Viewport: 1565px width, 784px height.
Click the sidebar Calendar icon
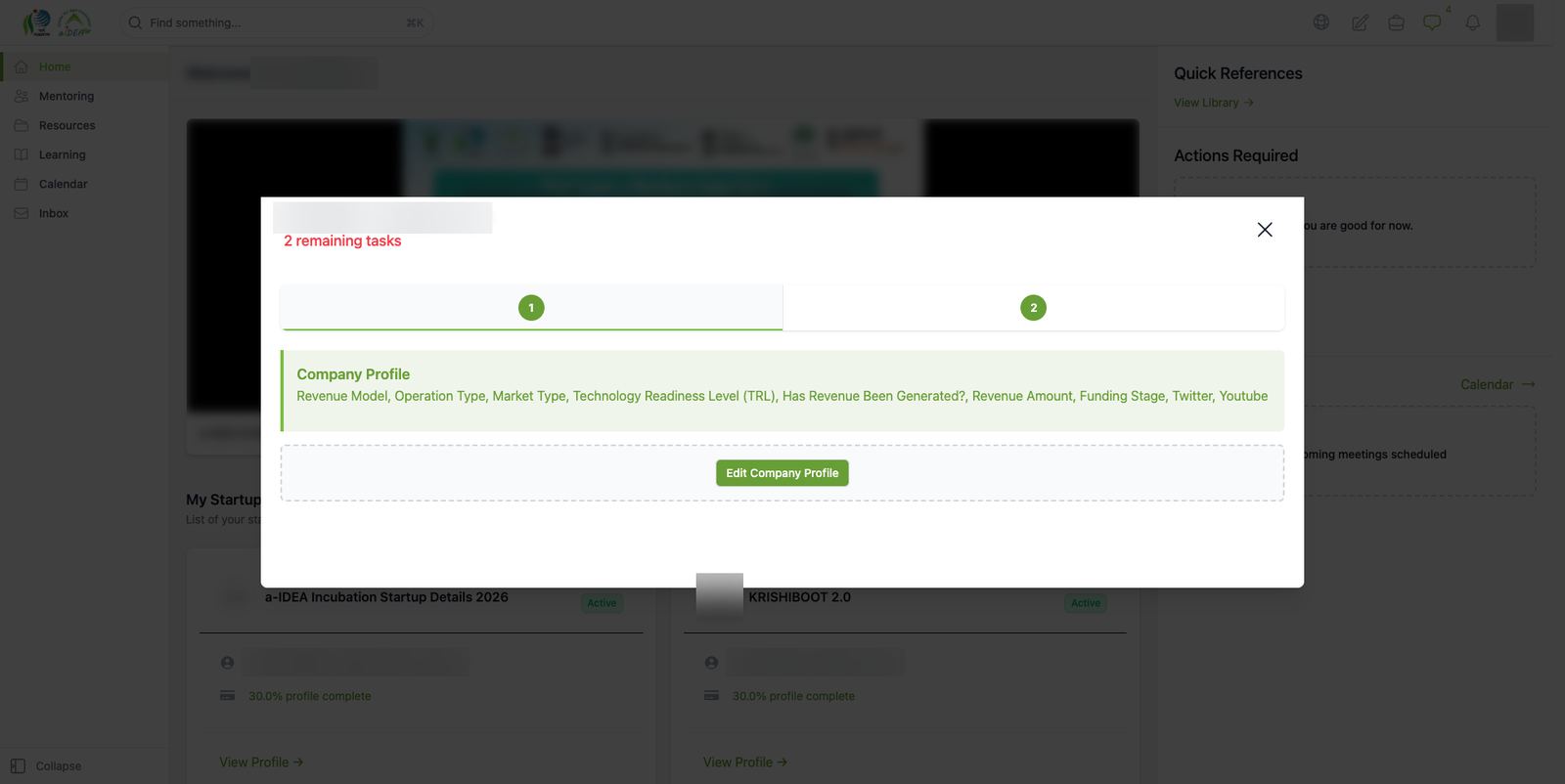[22, 184]
